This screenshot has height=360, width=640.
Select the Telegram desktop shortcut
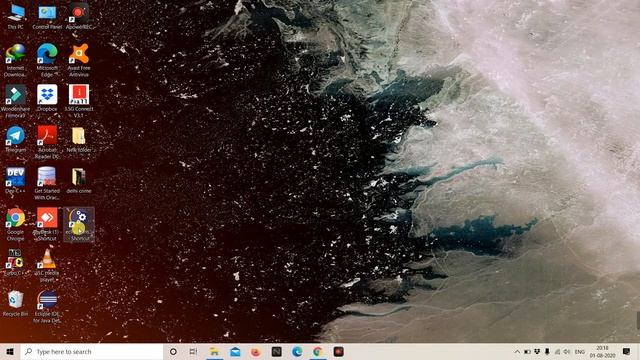coord(16,140)
